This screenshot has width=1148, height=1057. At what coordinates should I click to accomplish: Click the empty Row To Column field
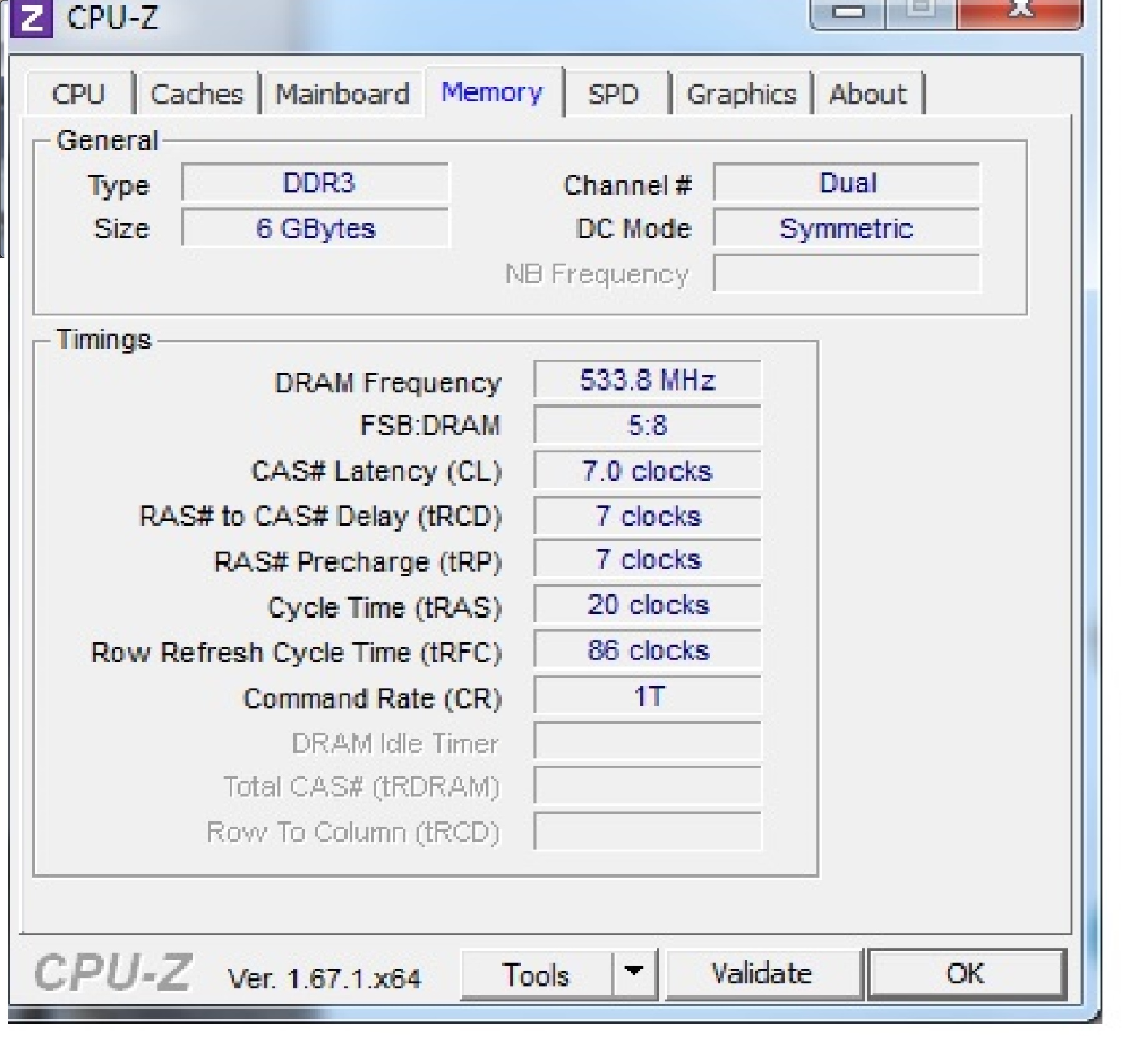[648, 831]
